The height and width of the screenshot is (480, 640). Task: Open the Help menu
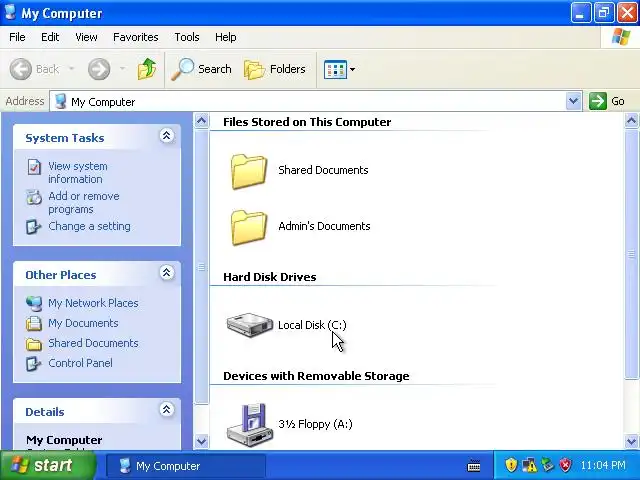[226, 37]
